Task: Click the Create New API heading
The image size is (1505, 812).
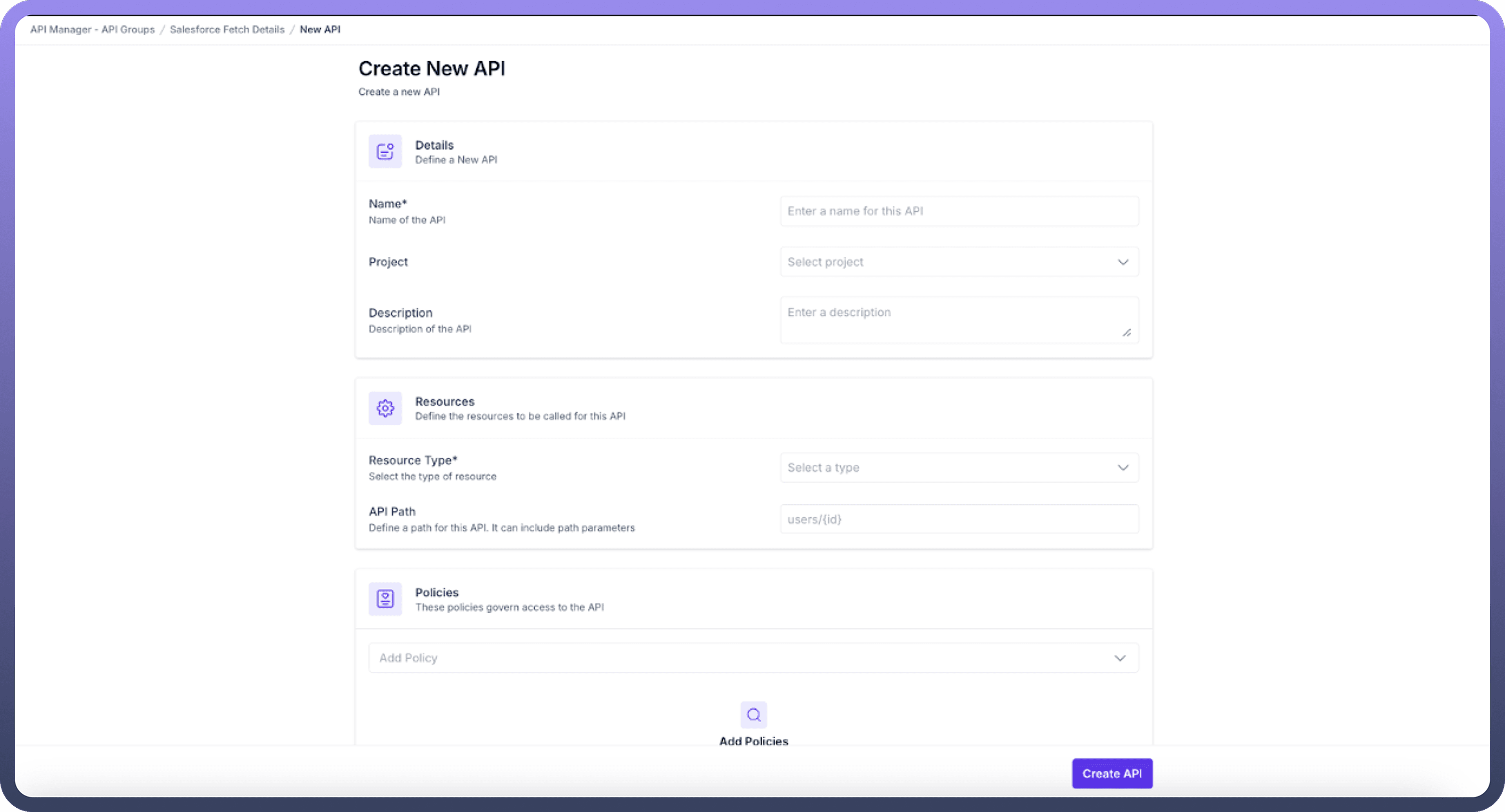Action: click(432, 69)
